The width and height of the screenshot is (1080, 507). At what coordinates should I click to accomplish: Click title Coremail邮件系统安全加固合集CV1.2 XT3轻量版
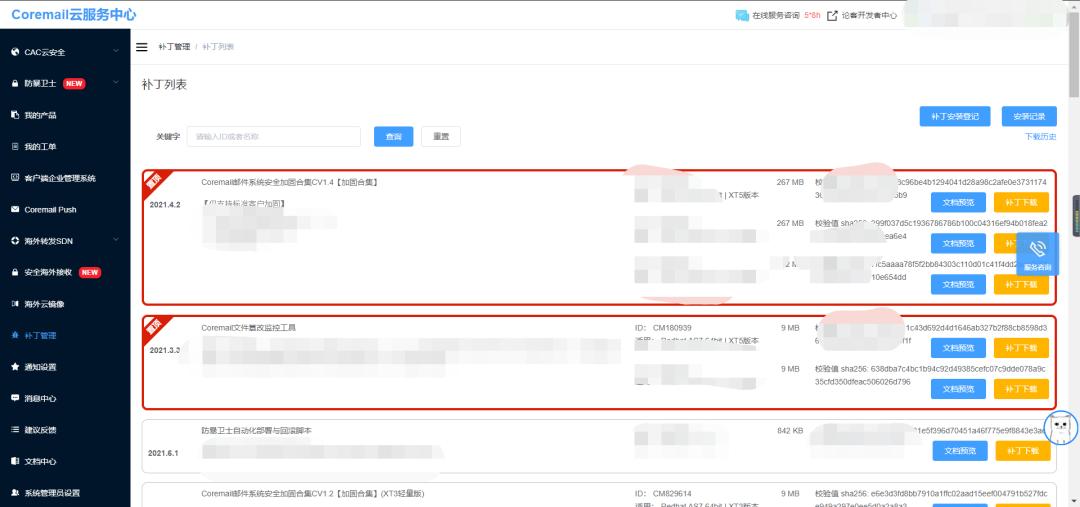[313, 493]
